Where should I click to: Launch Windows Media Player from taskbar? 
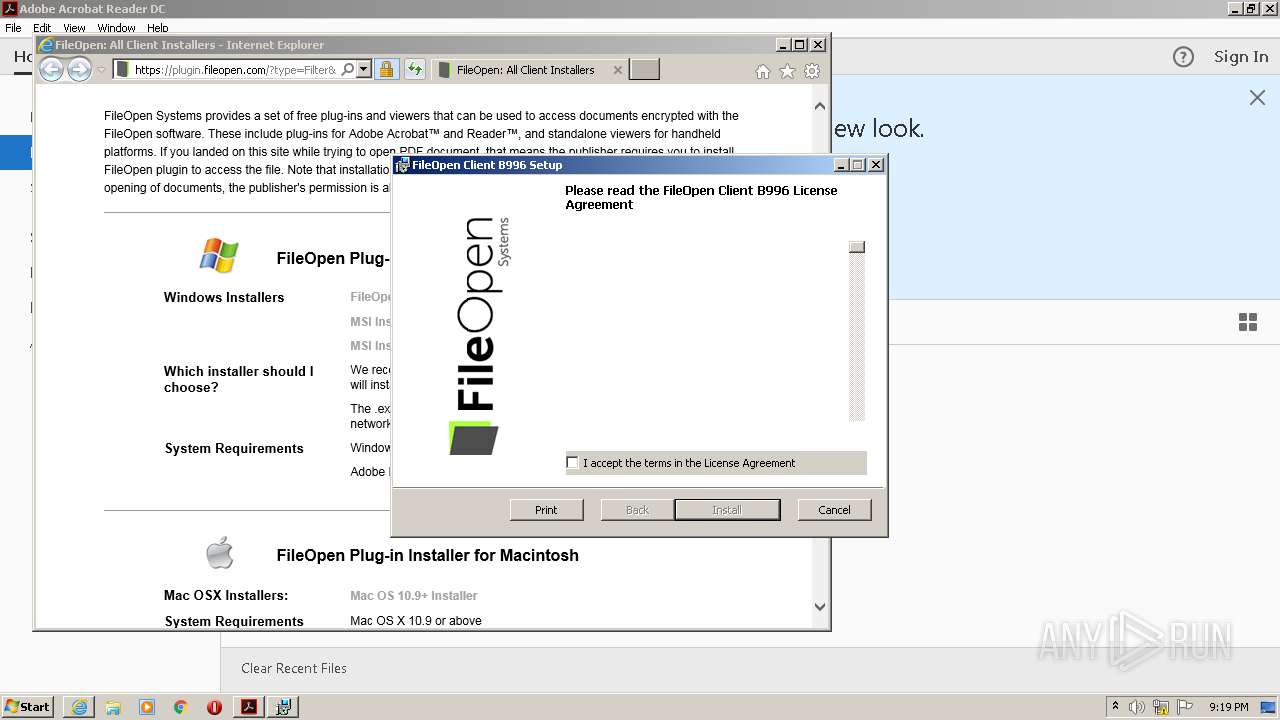click(x=147, y=707)
